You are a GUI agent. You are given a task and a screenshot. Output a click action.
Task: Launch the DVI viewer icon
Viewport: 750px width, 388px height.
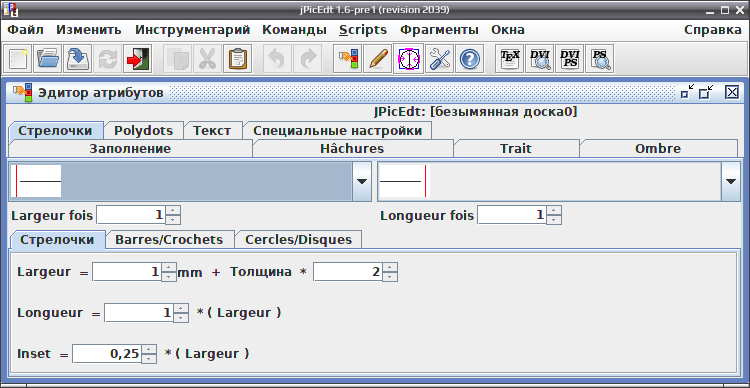540,59
